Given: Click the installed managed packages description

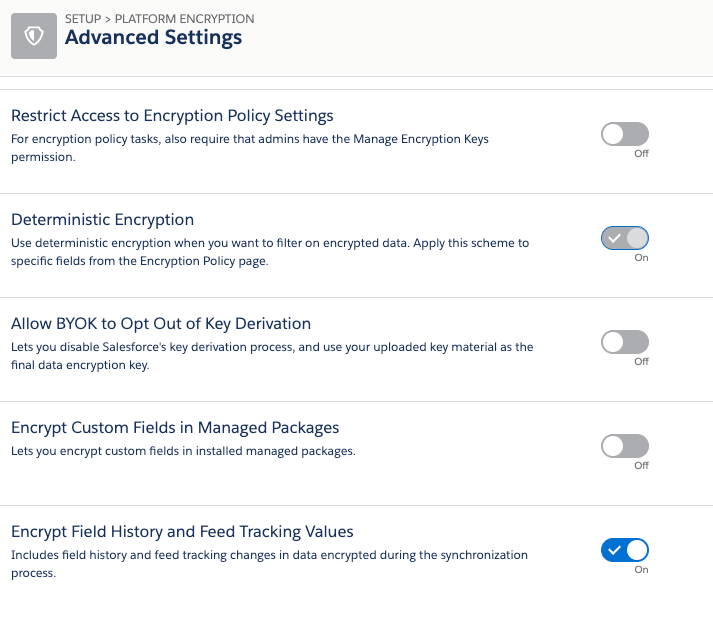Looking at the screenshot, I should pyautogui.click(x=183, y=451).
